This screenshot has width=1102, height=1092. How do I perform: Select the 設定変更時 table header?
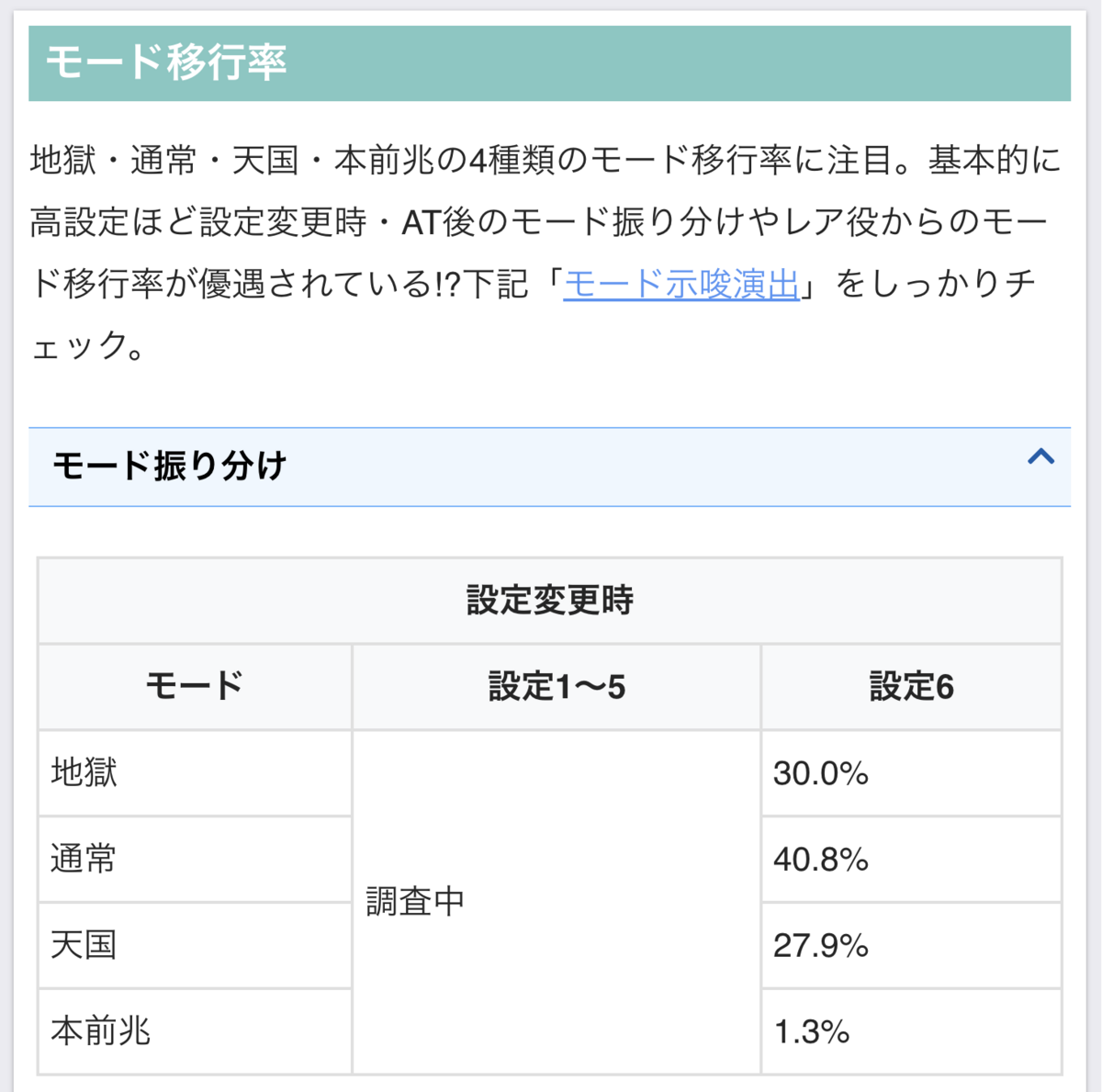(x=549, y=601)
